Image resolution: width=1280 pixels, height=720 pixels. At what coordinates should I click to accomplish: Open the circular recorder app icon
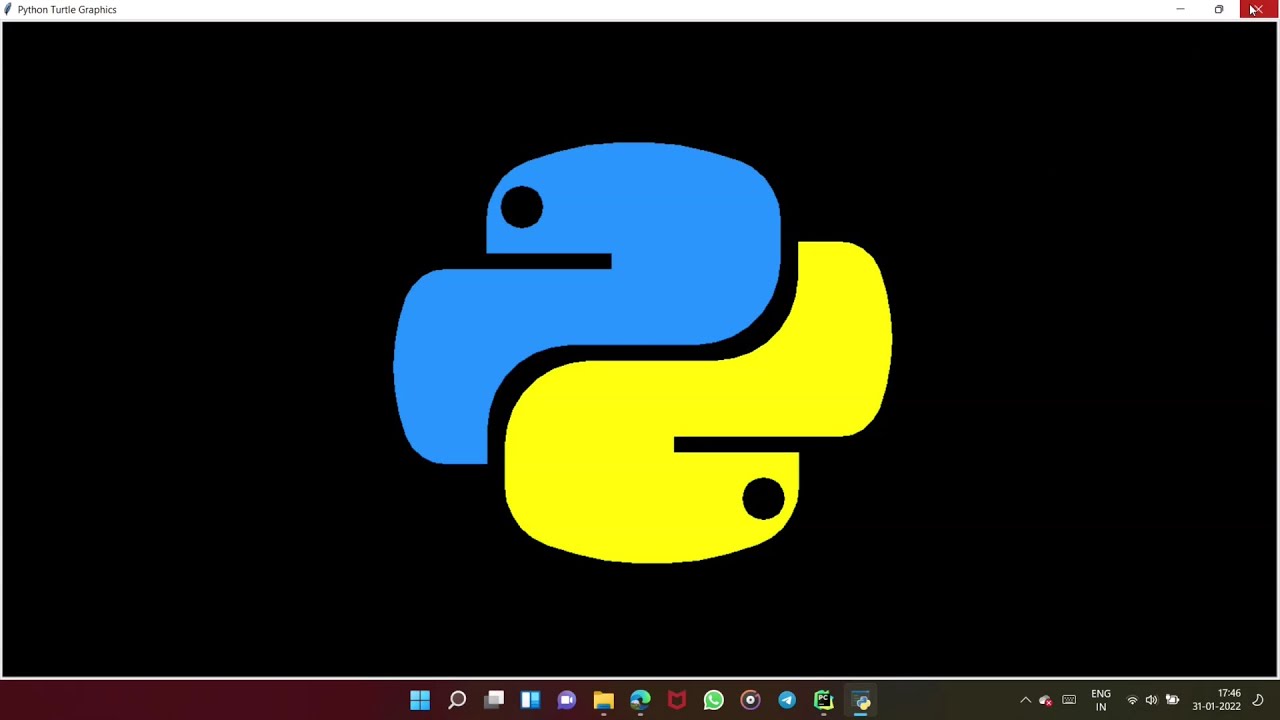(x=750, y=700)
